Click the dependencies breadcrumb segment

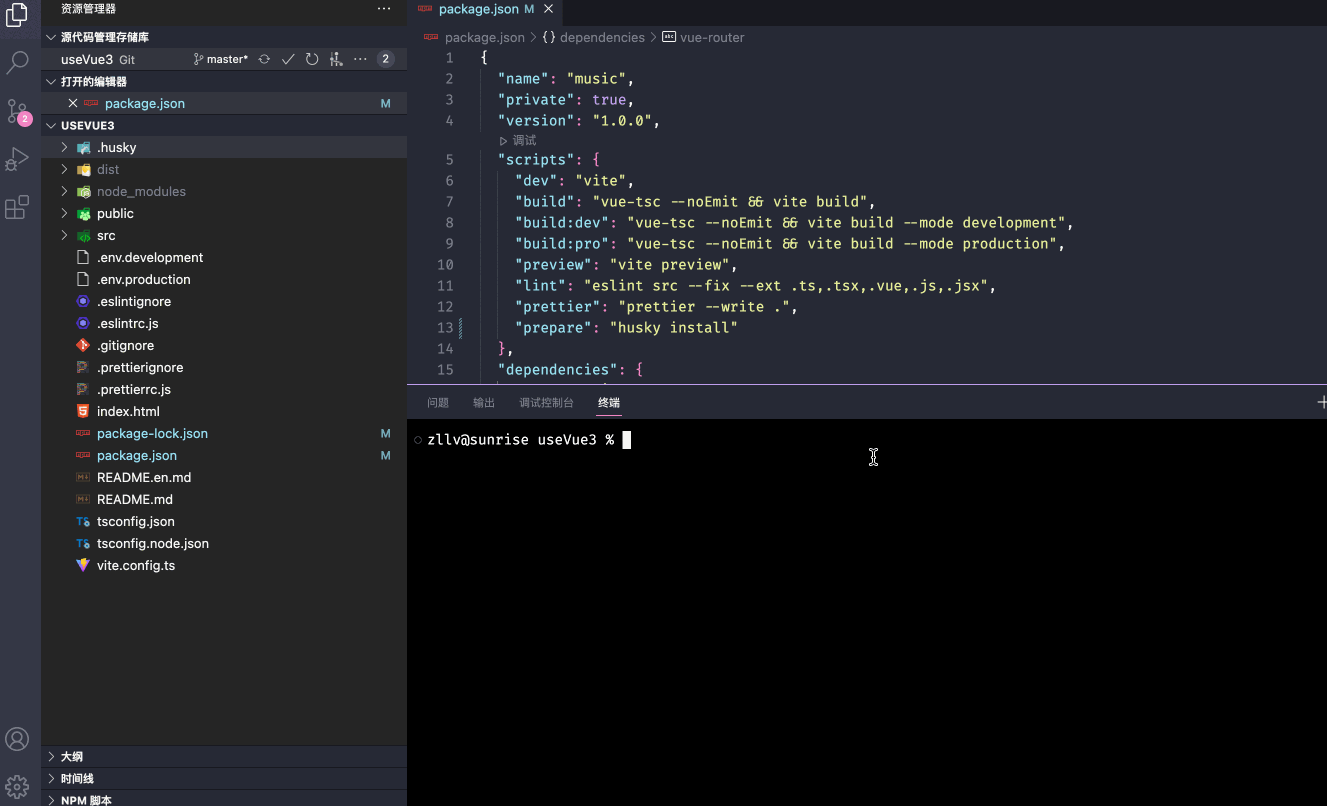pos(594,37)
